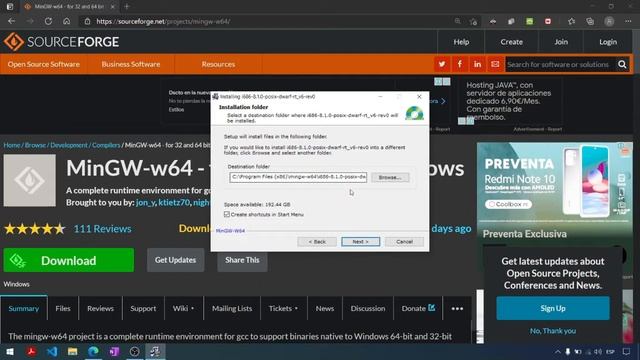Go back using the browser back arrow

click(11, 21)
